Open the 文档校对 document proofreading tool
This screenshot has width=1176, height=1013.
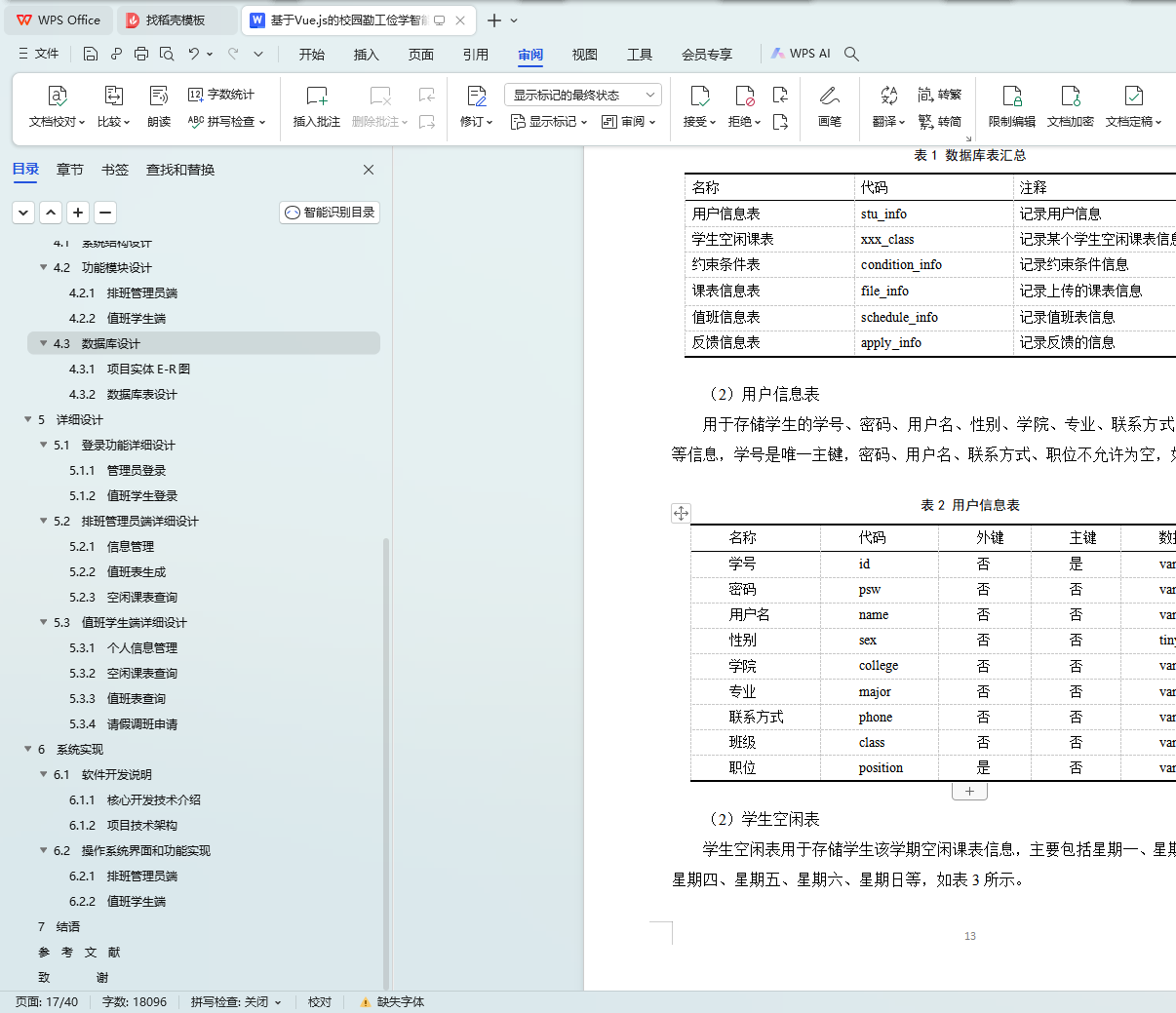click(57, 106)
